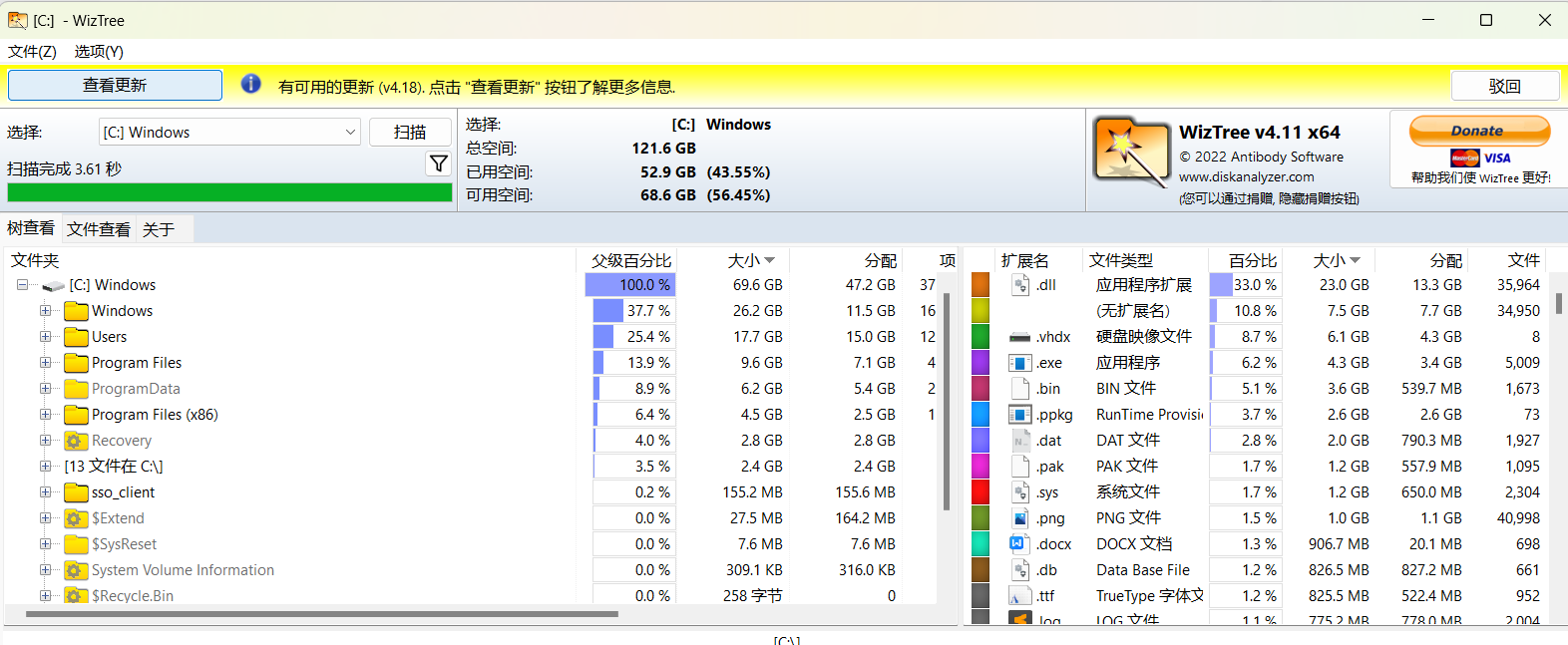This screenshot has height=645, width=1568.
Task: Click the filter funnel icon
Action: tap(439, 163)
